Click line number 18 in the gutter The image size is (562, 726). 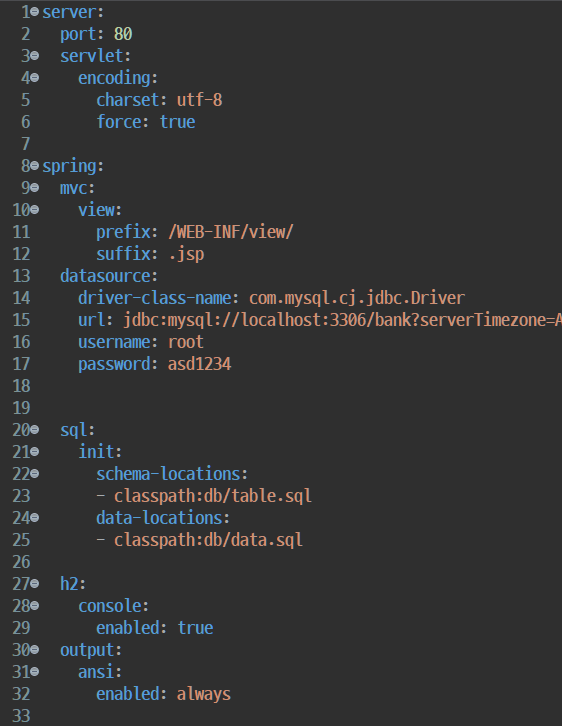click(21, 386)
